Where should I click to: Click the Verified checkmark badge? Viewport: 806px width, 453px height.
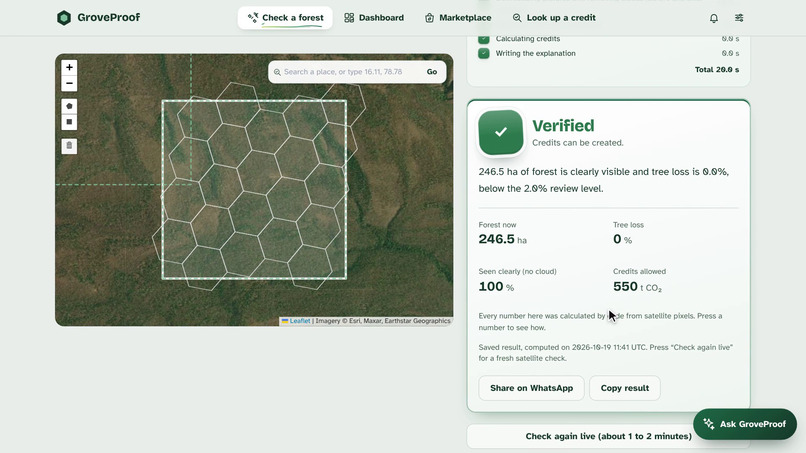pos(501,132)
